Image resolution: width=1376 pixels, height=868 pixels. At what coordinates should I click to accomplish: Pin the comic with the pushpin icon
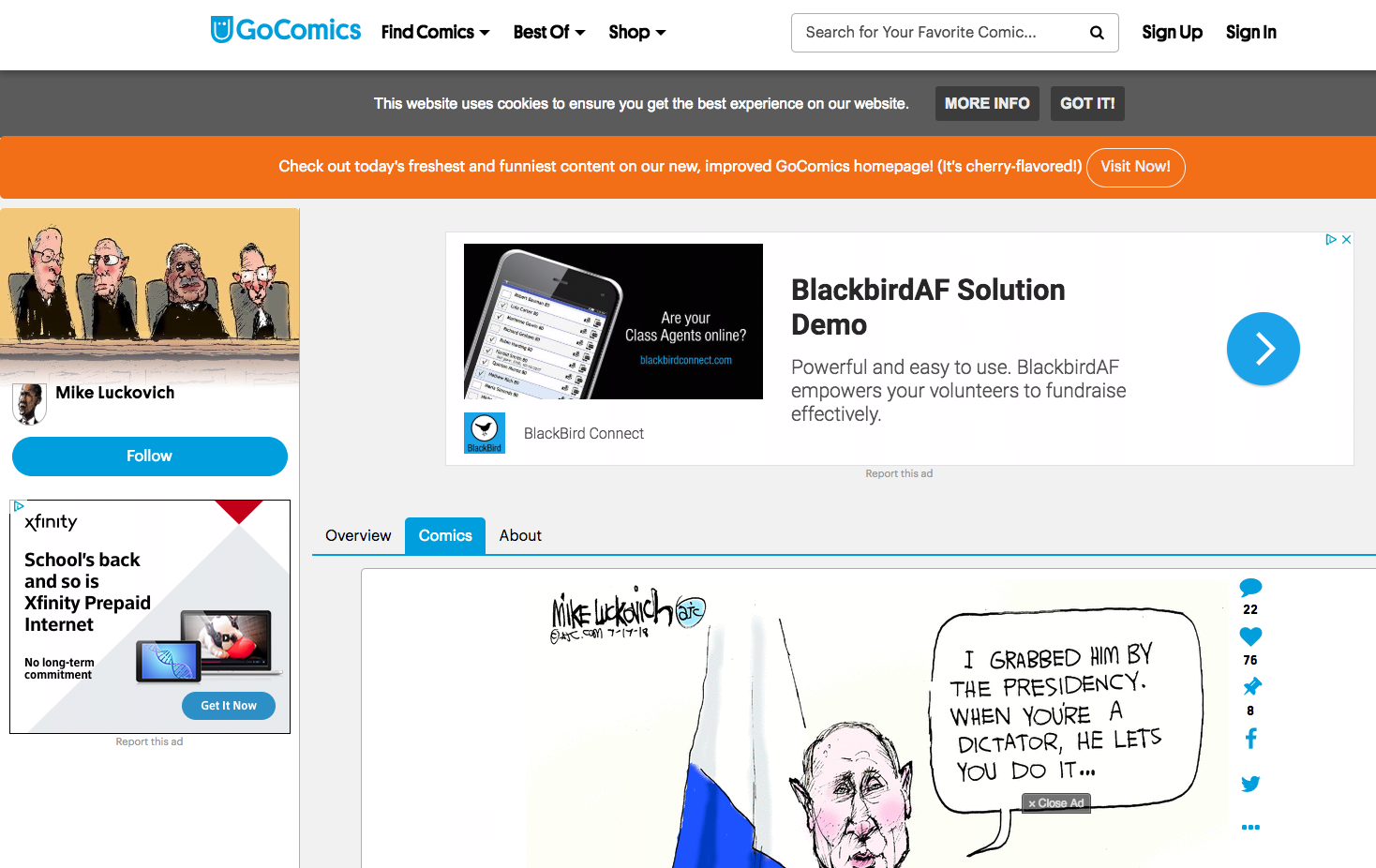(x=1251, y=687)
